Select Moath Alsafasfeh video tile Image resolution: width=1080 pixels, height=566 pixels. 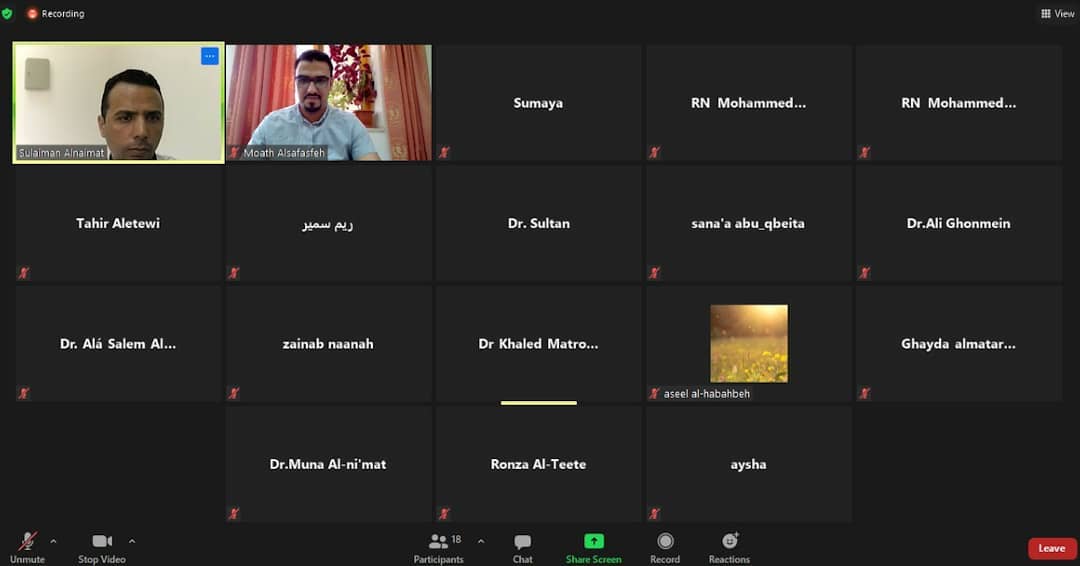click(x=329, y=101)
